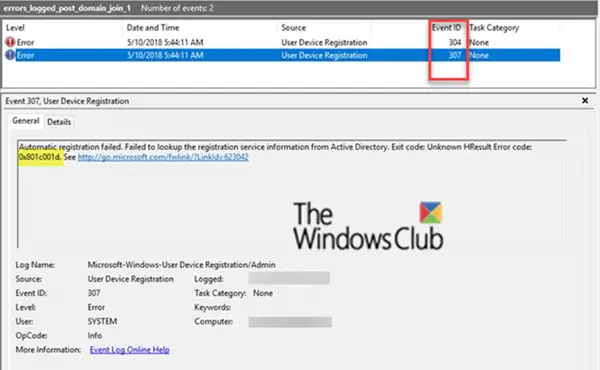Switch to the General tab
This screenshot has height=370, width=600.
(26, 121)
